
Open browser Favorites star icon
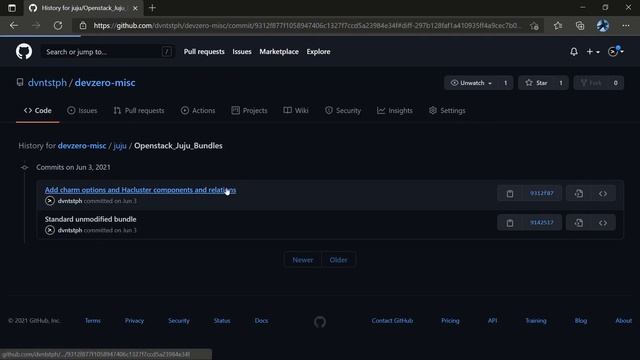(558, 26)
